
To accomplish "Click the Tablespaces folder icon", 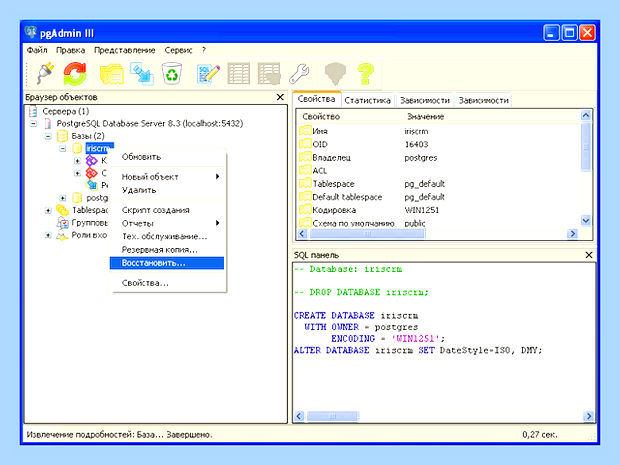I will tap(62, 210).
